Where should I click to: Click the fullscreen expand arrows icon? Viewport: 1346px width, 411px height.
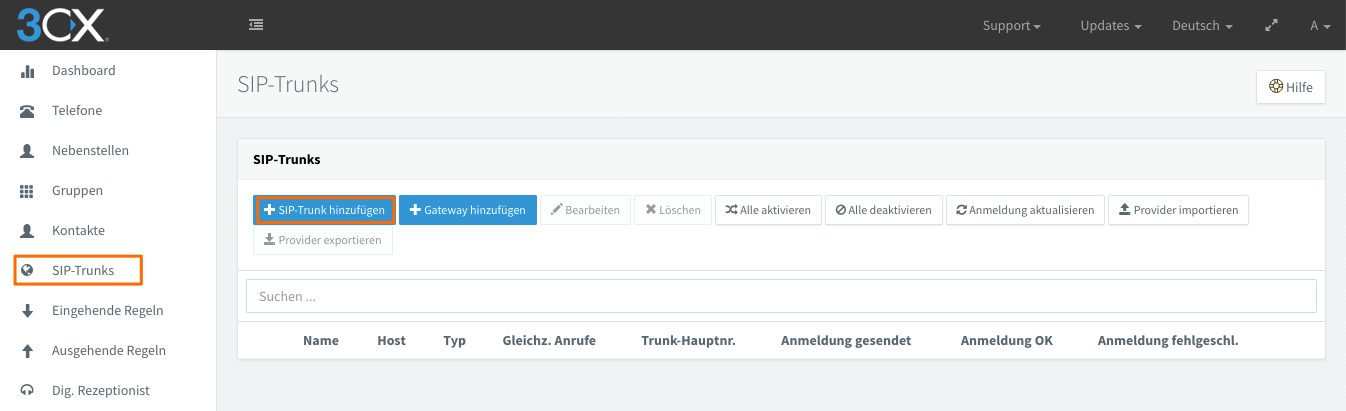pyautogui.click(x=1271, y=26)
